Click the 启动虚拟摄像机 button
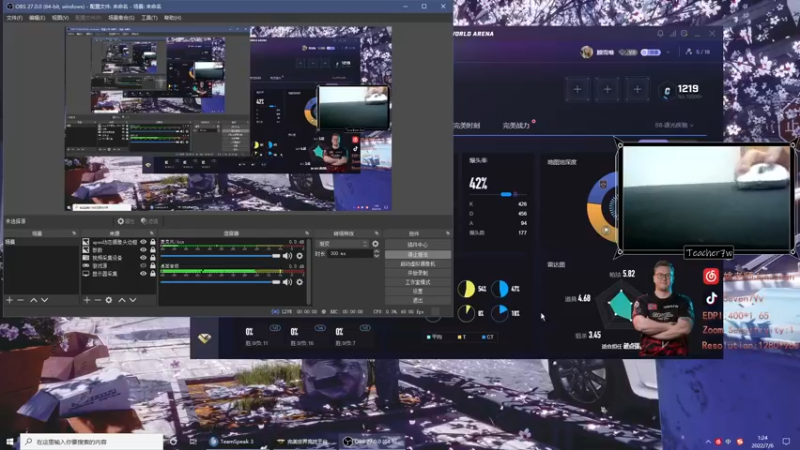Screen dimensions: 800x450 [x=418, y=263]
